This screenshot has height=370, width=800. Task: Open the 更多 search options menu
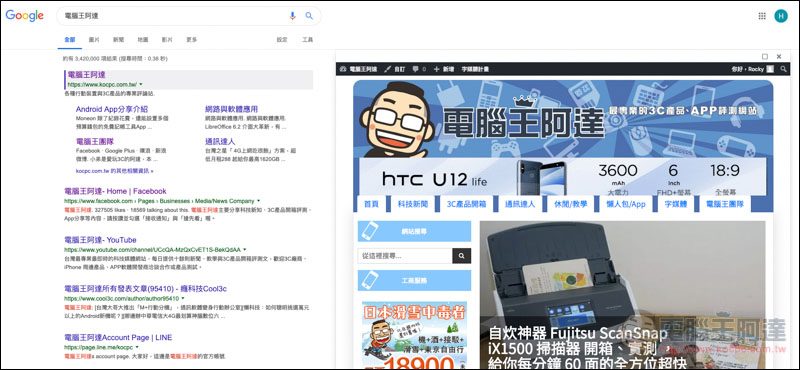(191, 40)
